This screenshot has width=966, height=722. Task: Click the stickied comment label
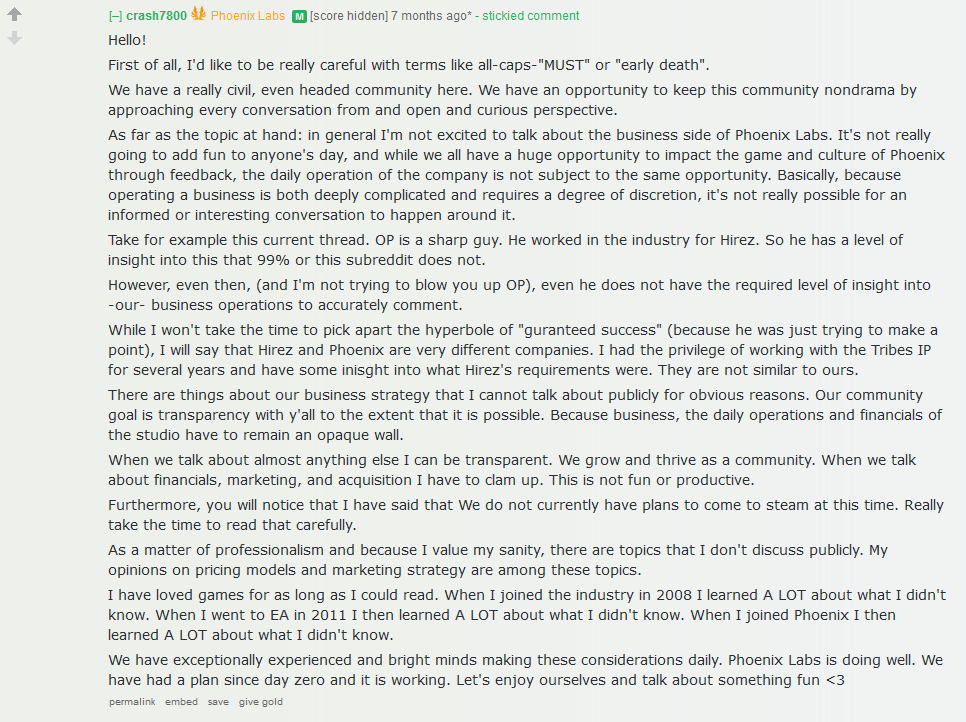pos(530,16)
